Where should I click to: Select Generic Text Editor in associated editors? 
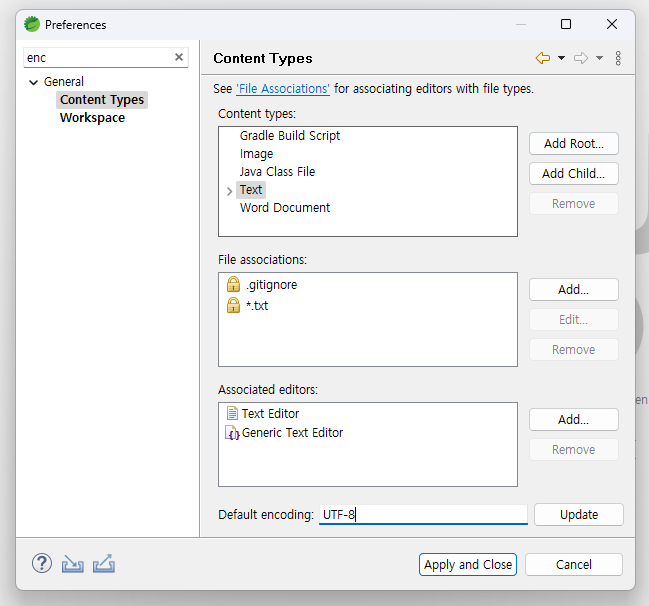[x=292, y=433]
